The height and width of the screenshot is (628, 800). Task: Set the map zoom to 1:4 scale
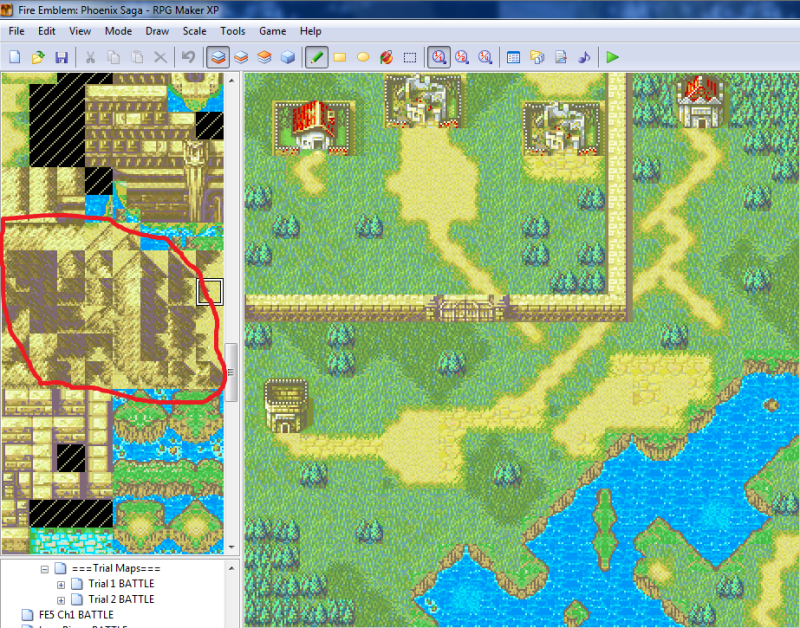(x=485, y=57)
